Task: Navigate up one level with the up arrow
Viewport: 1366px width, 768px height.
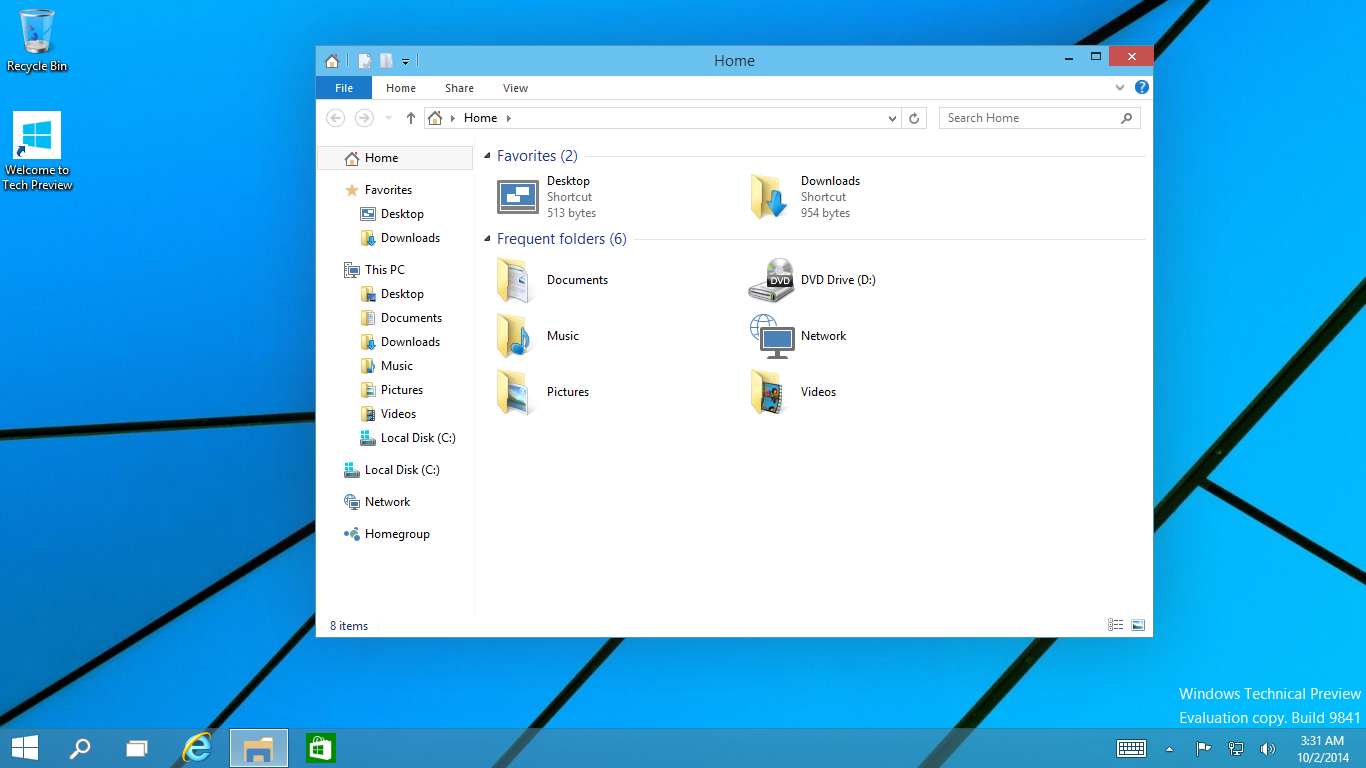Action: point(410,117)
